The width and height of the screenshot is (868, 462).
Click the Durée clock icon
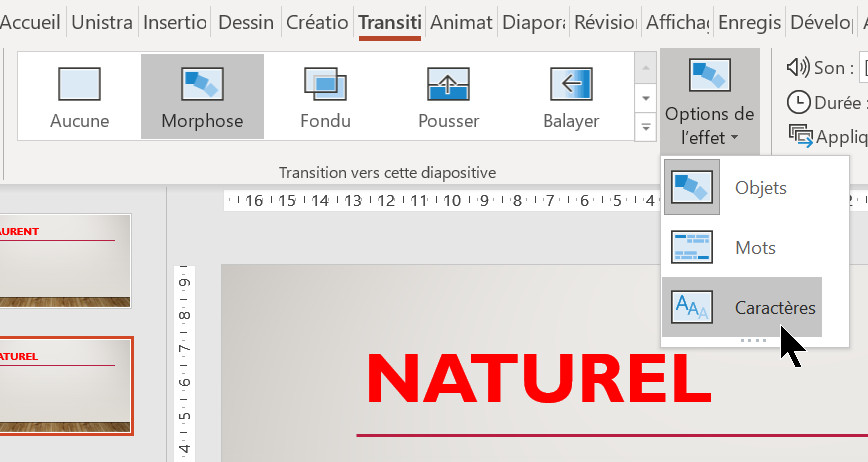tap(798, 102)
